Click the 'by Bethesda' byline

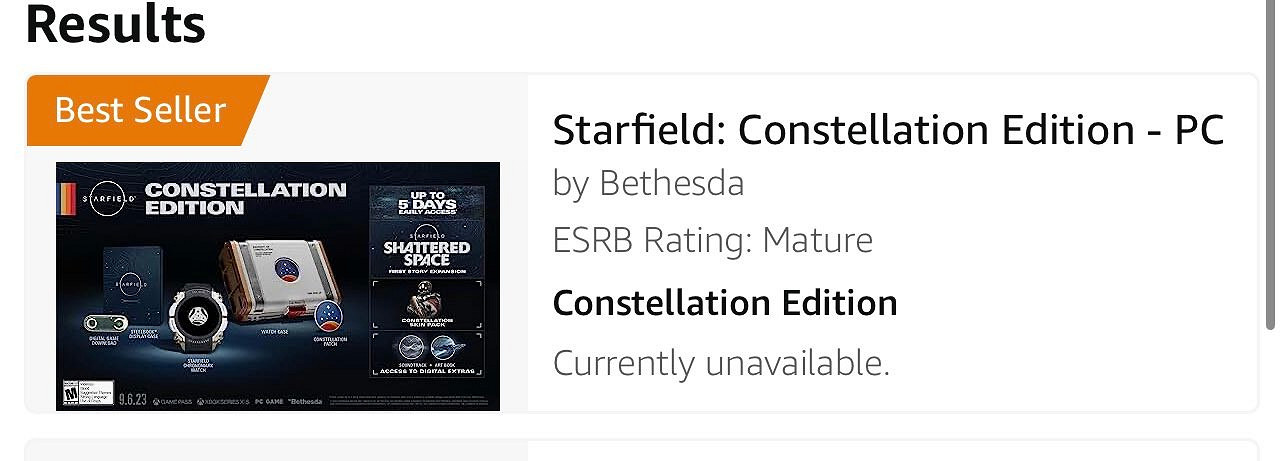coord(648,183)
